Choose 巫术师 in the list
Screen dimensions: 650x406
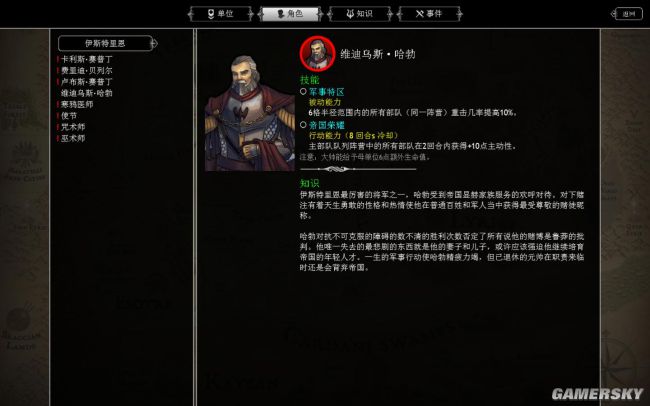pyautogui.click(x=73, y=138)
